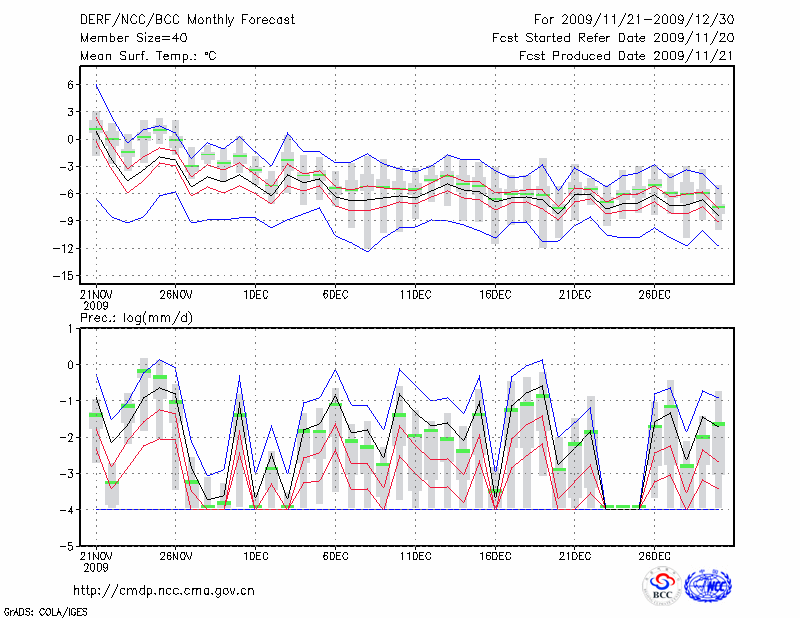Select 1DEC on the temperature chart axis
Screen dimensions: 800x618
click(x=254, y=295)
